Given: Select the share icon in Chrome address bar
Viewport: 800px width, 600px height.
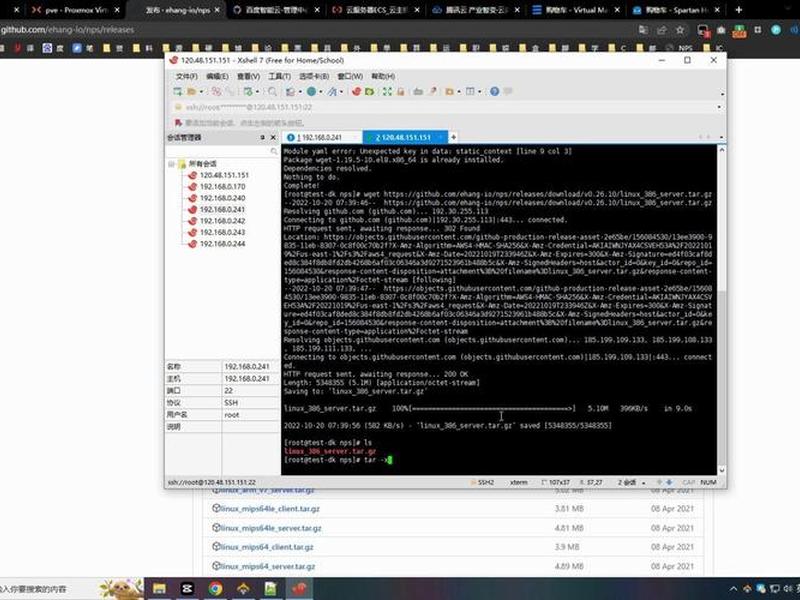Looking at the screenshot, I should pos(662,30).
